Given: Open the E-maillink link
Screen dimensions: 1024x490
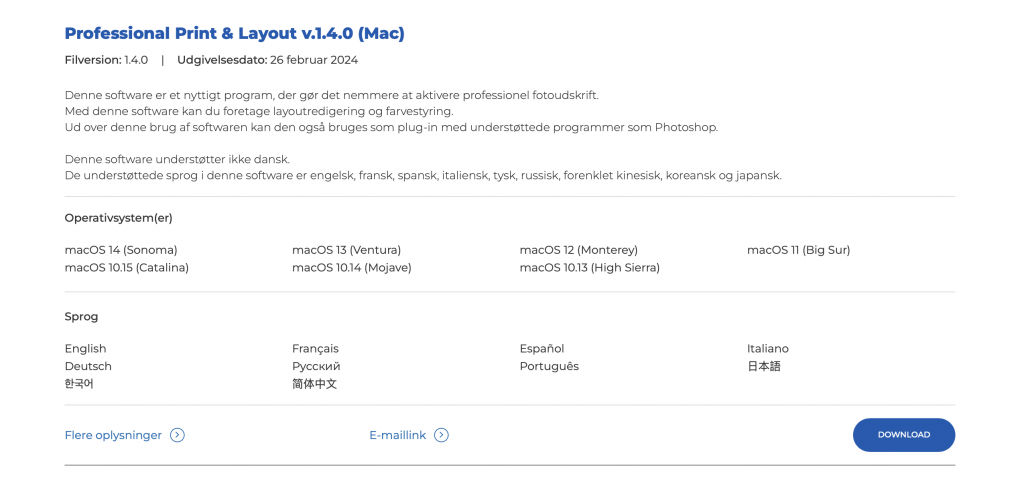Looking at the screenshot, I should (x=398, y=435).
